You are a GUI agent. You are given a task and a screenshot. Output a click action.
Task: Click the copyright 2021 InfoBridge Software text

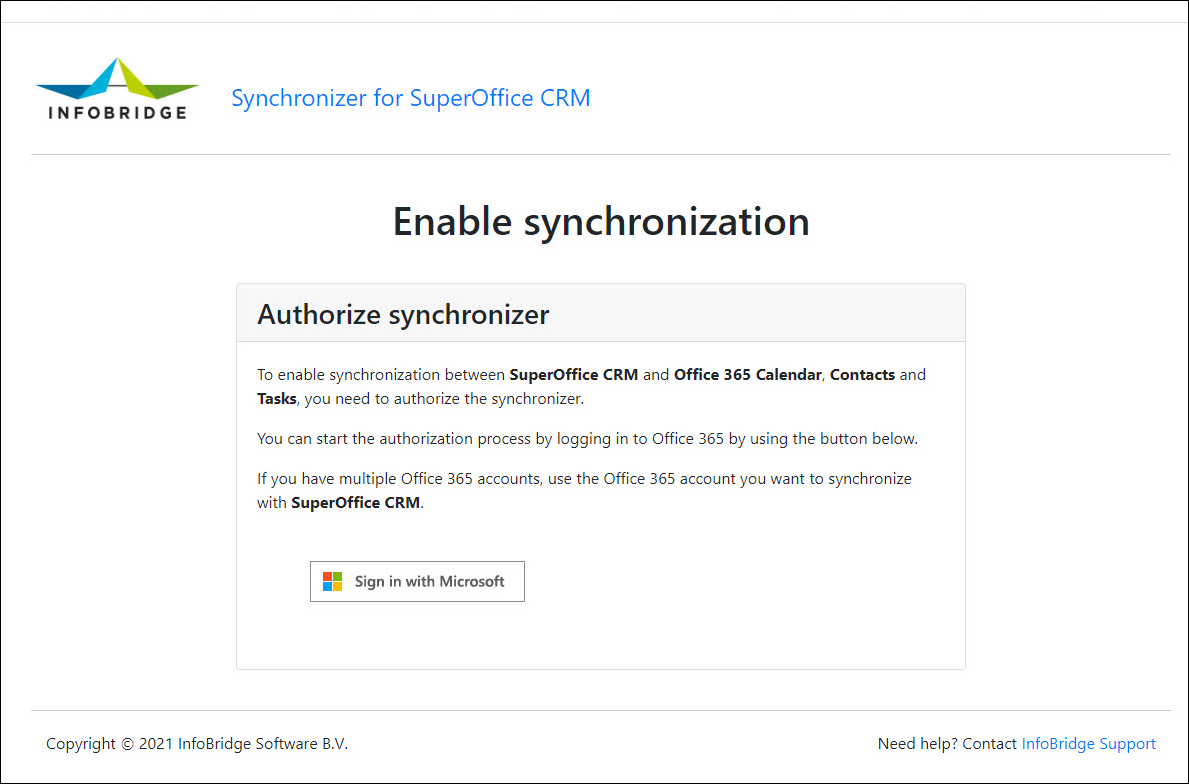(x=197, y=743)
